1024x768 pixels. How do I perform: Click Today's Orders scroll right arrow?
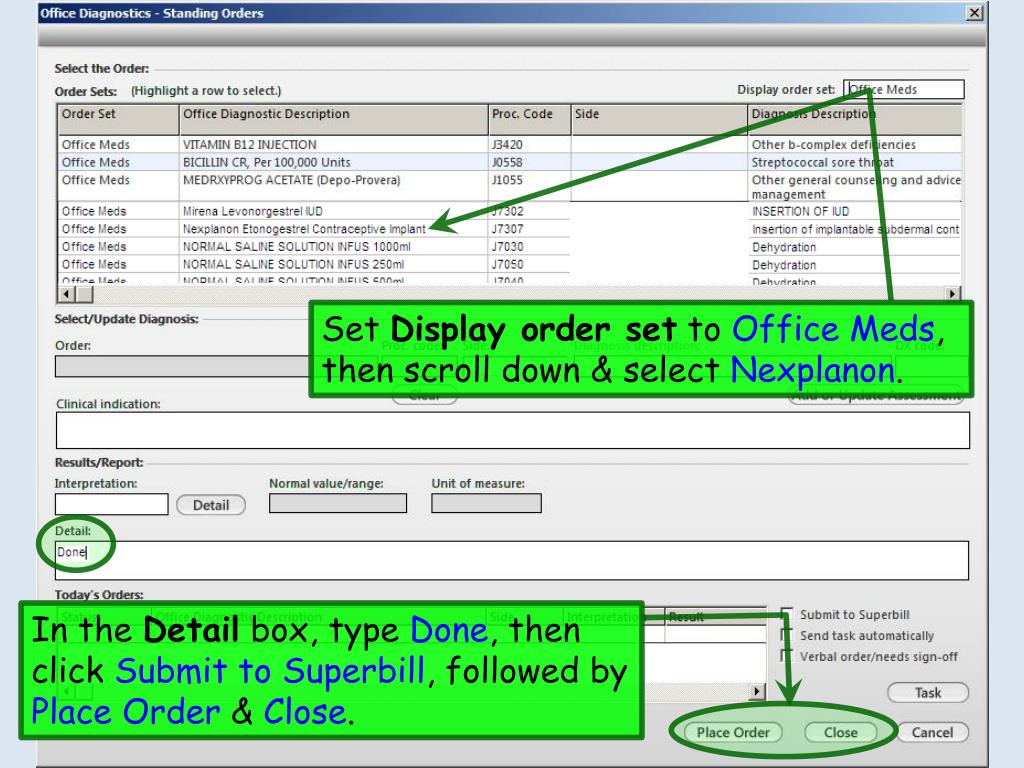pos(757,691)
